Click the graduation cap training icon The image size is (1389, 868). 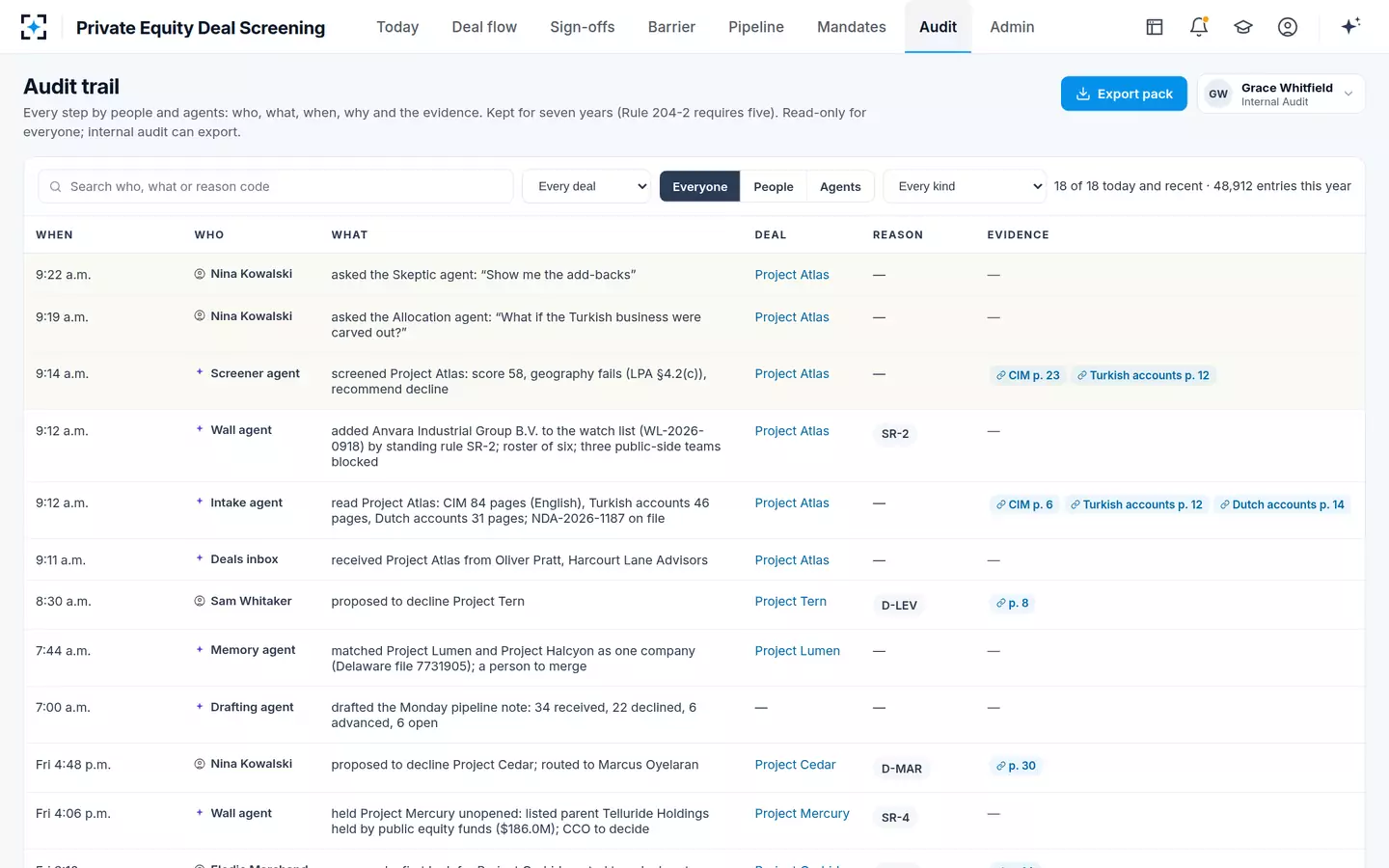[x=1243, y=27]
